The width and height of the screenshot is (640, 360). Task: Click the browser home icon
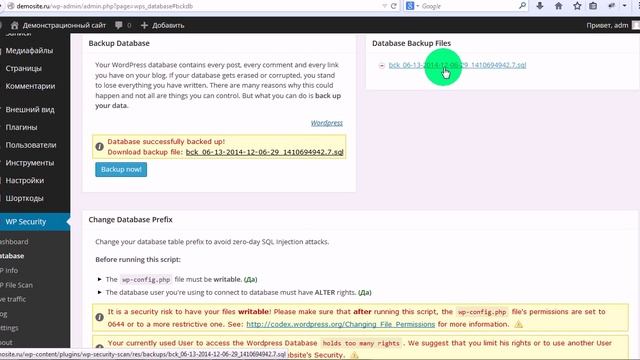tap(558, 6)
